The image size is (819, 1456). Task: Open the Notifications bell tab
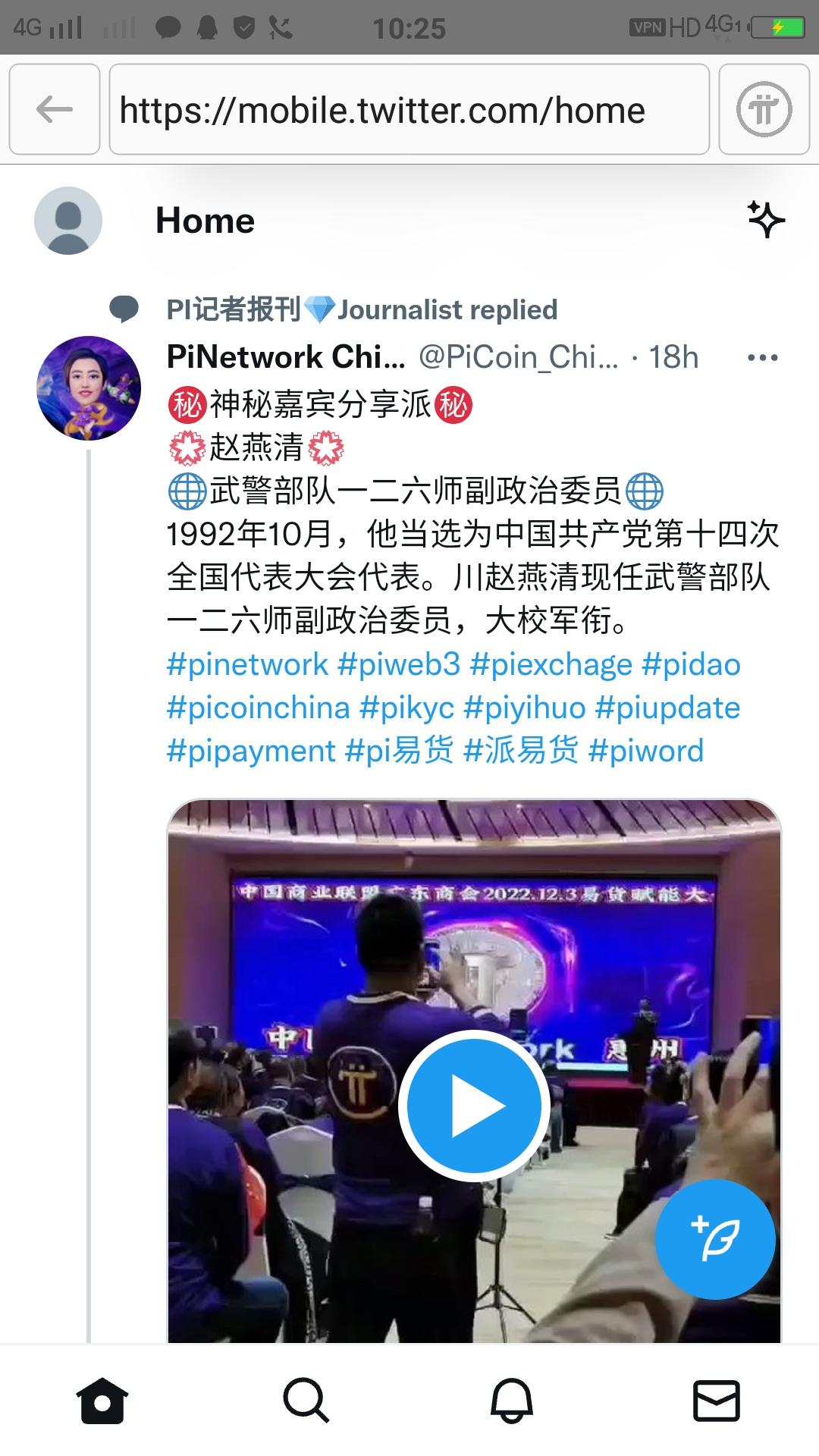(512, 1400)
